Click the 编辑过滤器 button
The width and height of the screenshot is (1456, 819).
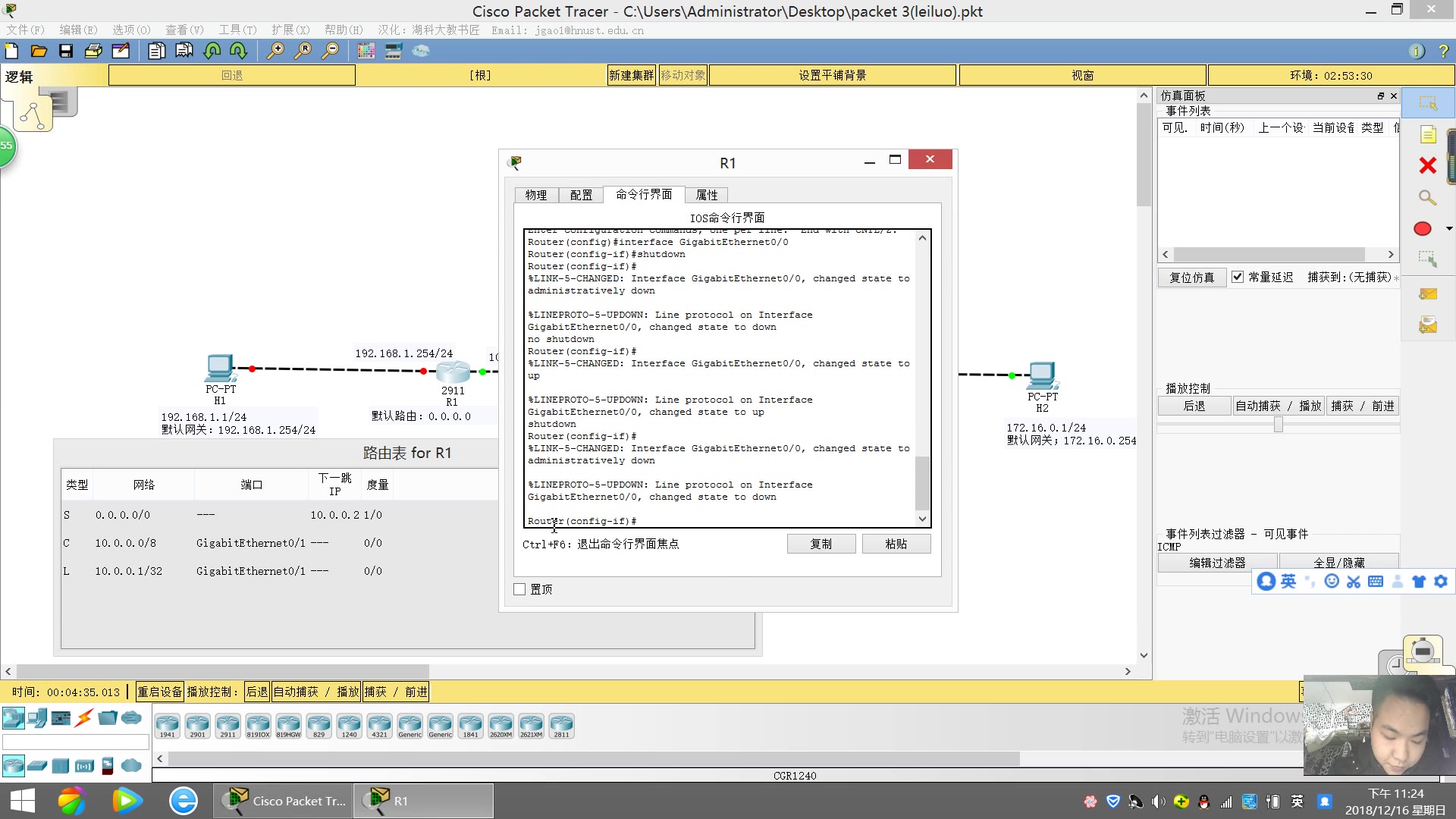pyautogui.click(x=1217, y=563)
